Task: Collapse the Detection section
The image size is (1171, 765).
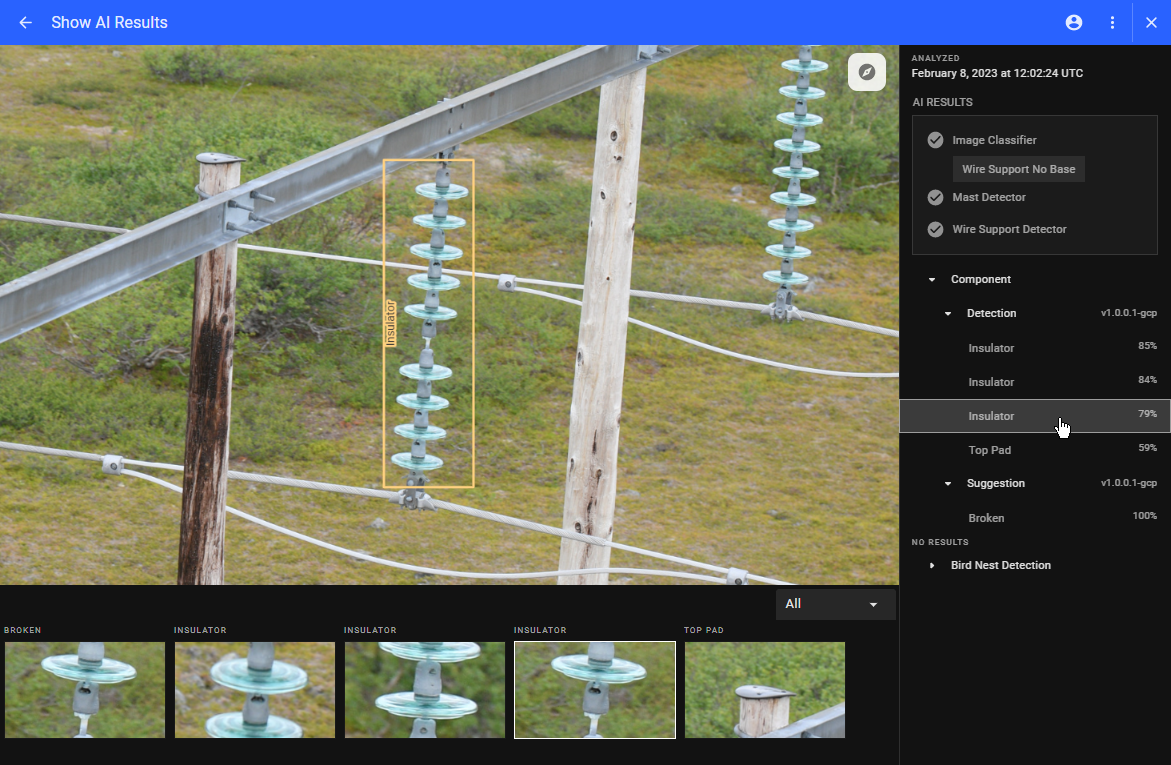Action: (948, 314)
